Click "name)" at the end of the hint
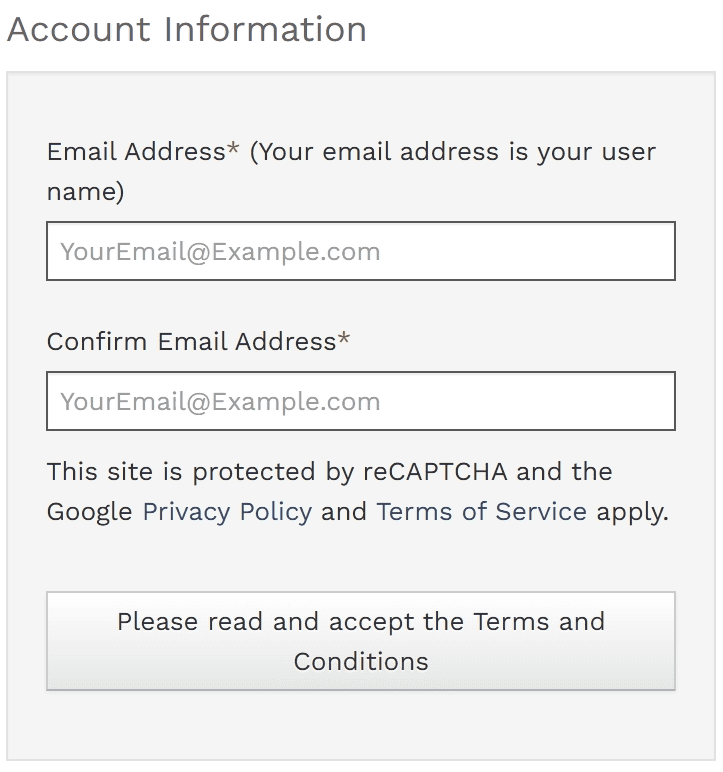The image size is (723, 772). click(86, 192)
